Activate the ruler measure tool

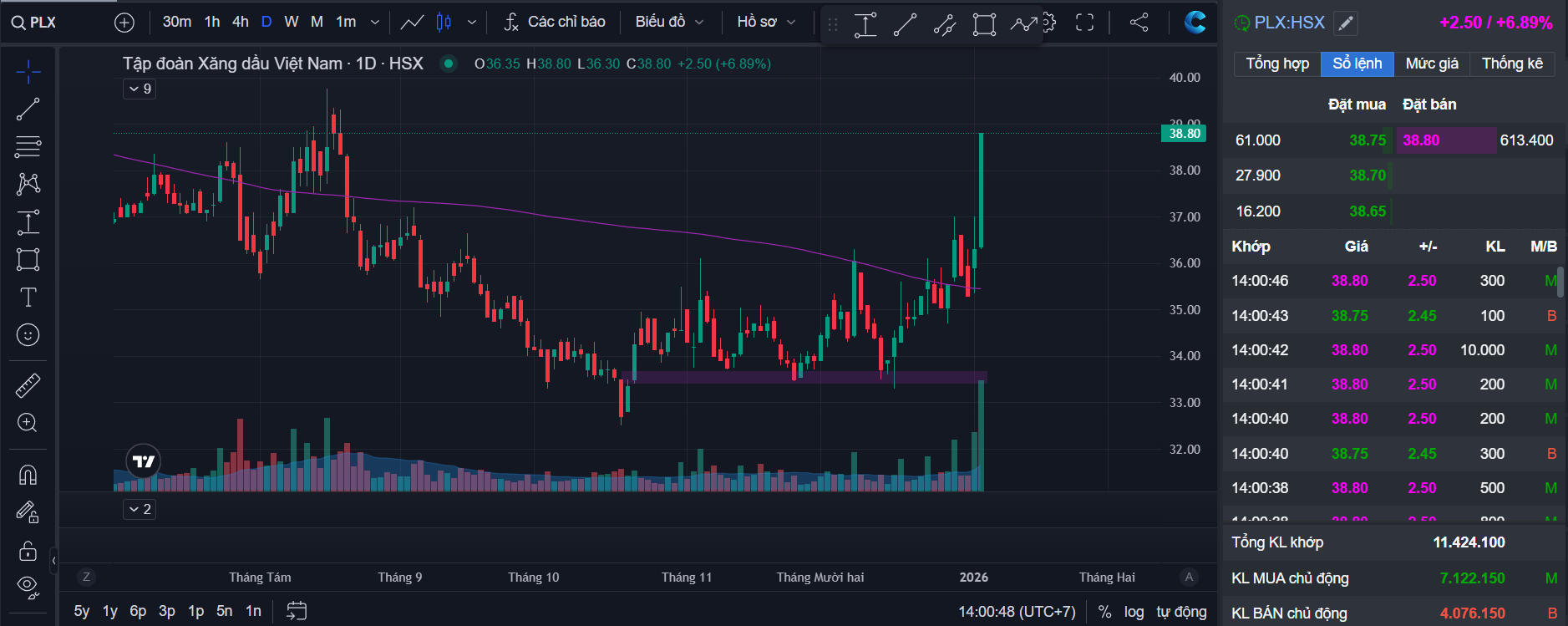(28, 385)
